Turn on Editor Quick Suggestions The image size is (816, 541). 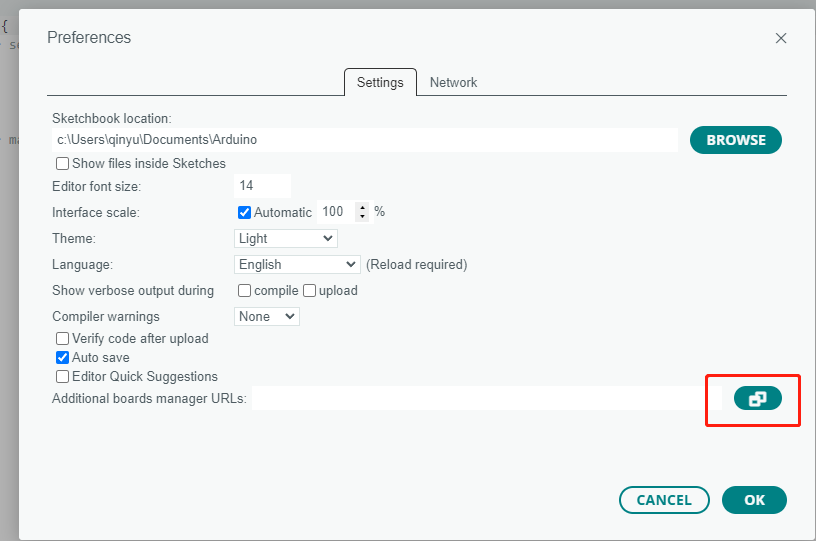point(63,377)
